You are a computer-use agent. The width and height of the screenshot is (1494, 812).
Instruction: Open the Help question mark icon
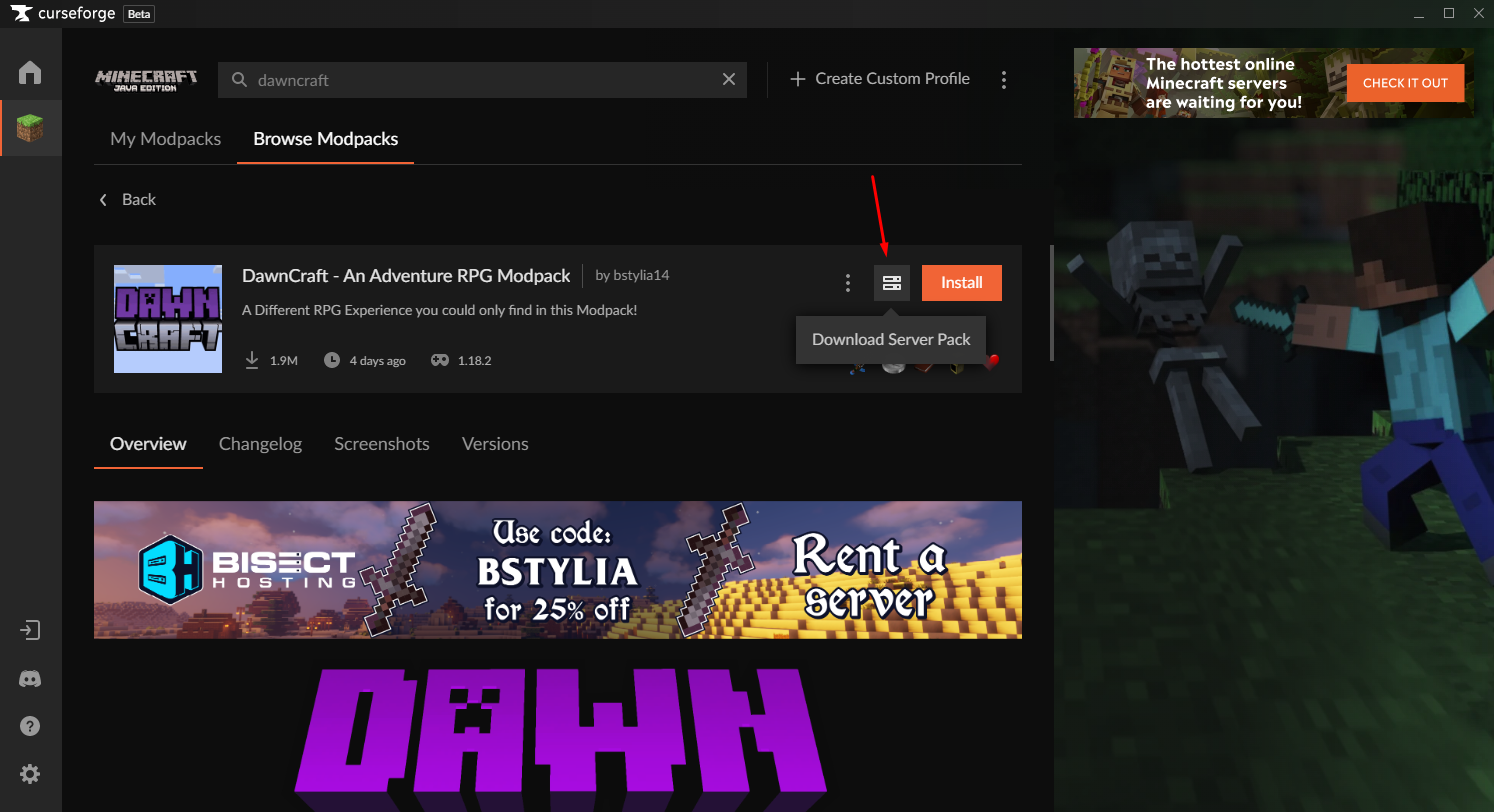(30, 726)
